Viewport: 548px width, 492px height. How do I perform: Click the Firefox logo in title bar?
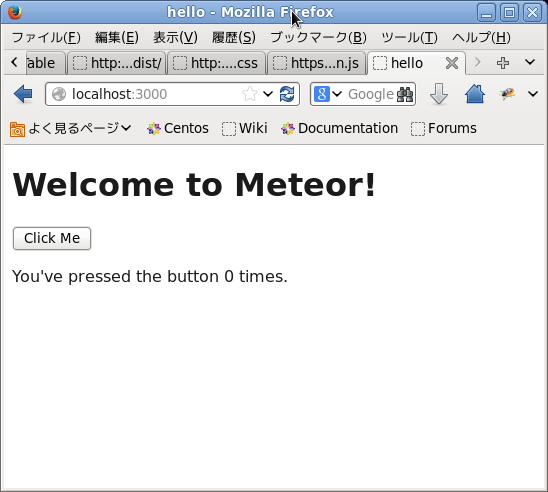tap(15, 12)
